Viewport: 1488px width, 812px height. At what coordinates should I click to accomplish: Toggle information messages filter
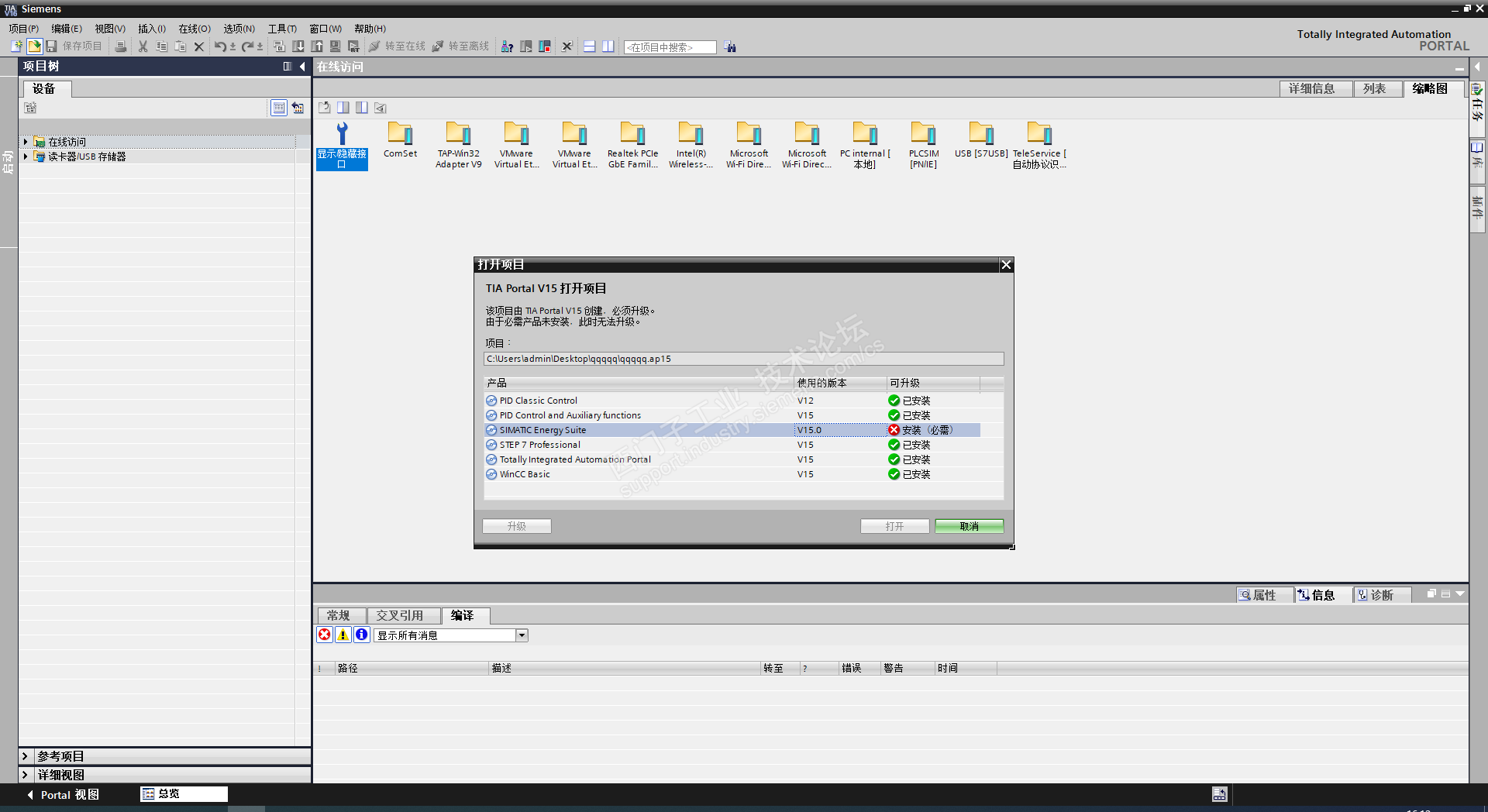click(362, 635)
